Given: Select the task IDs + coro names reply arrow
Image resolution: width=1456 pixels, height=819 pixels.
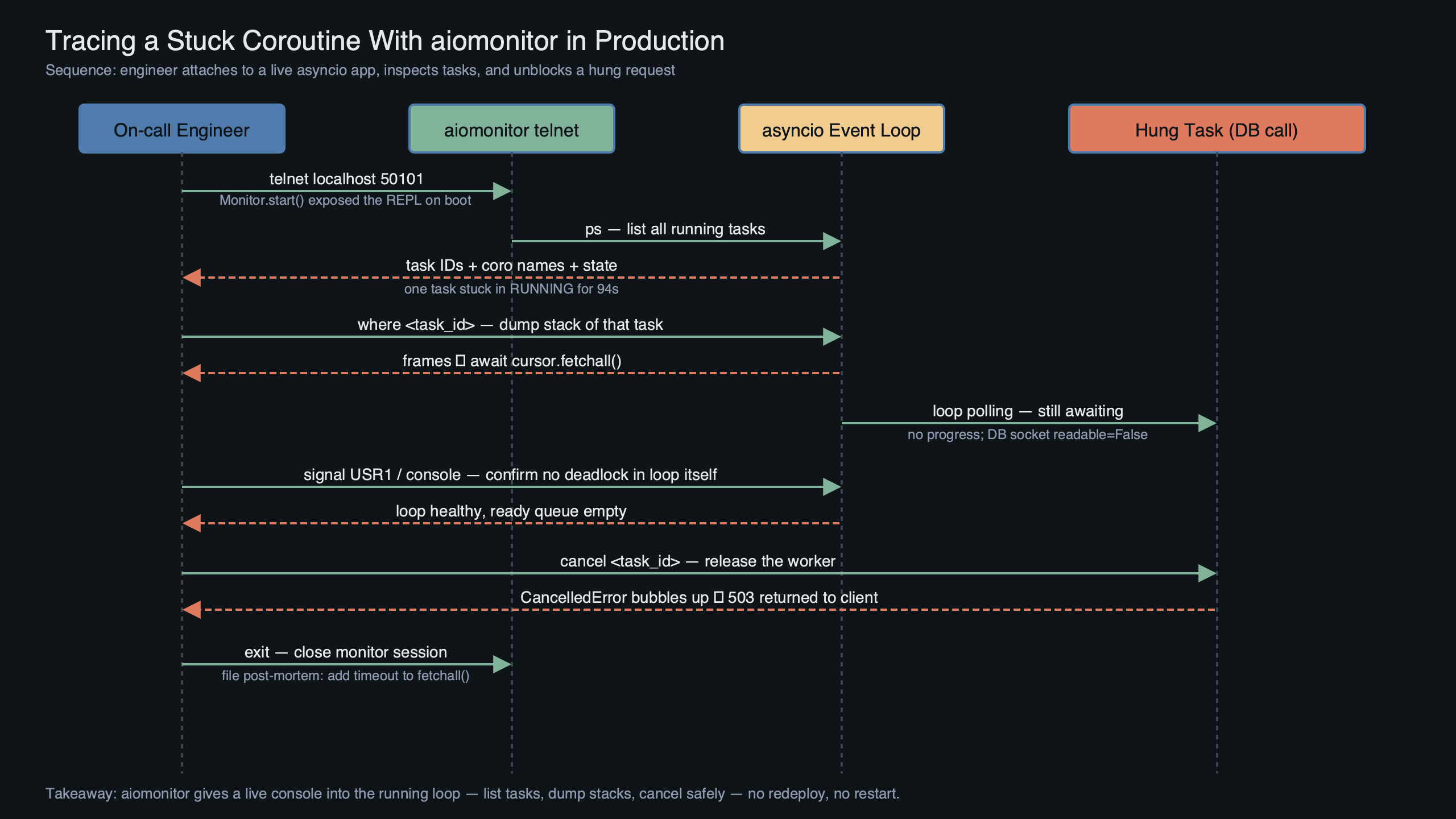Looking at the screenshot, I should click(x=511, y=277).
